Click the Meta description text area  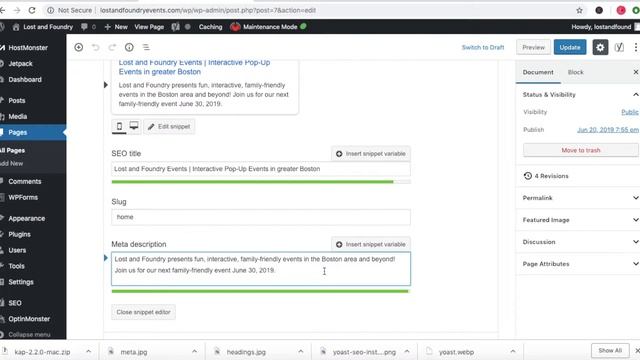tap(261, 269)
